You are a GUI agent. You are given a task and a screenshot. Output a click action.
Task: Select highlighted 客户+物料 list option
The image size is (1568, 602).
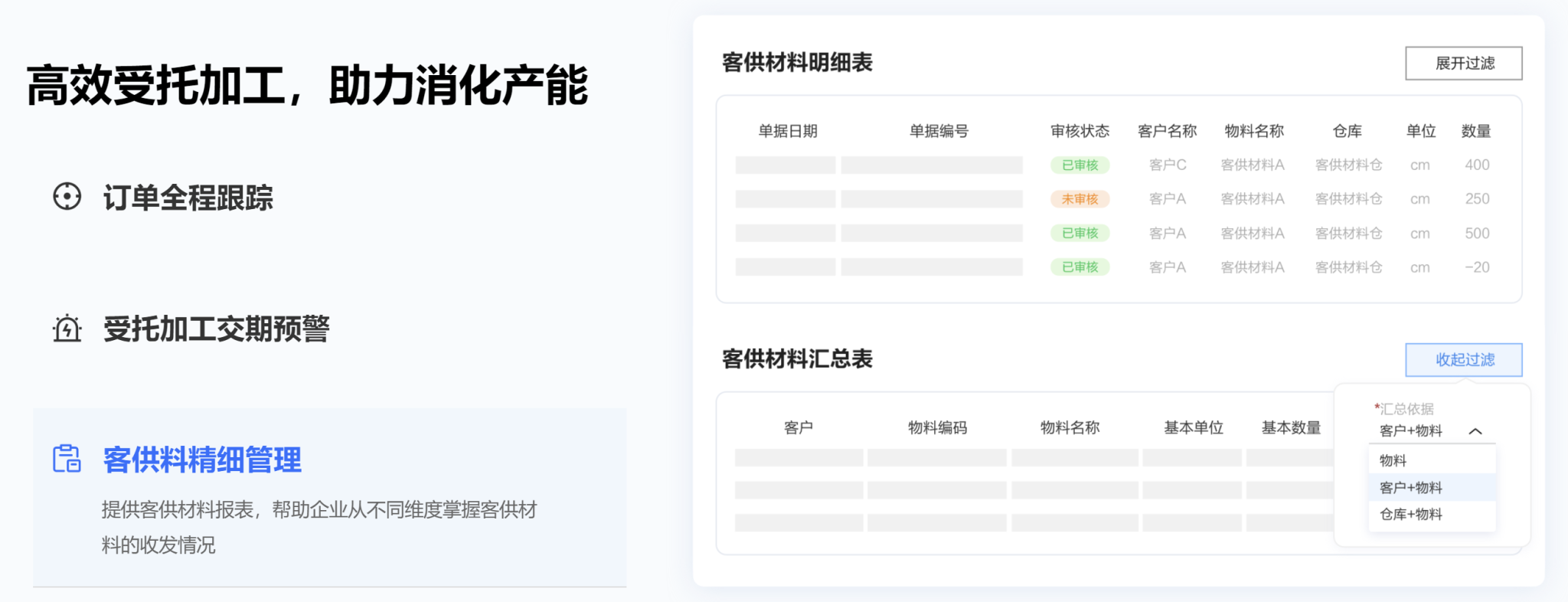coord(1411,488)
